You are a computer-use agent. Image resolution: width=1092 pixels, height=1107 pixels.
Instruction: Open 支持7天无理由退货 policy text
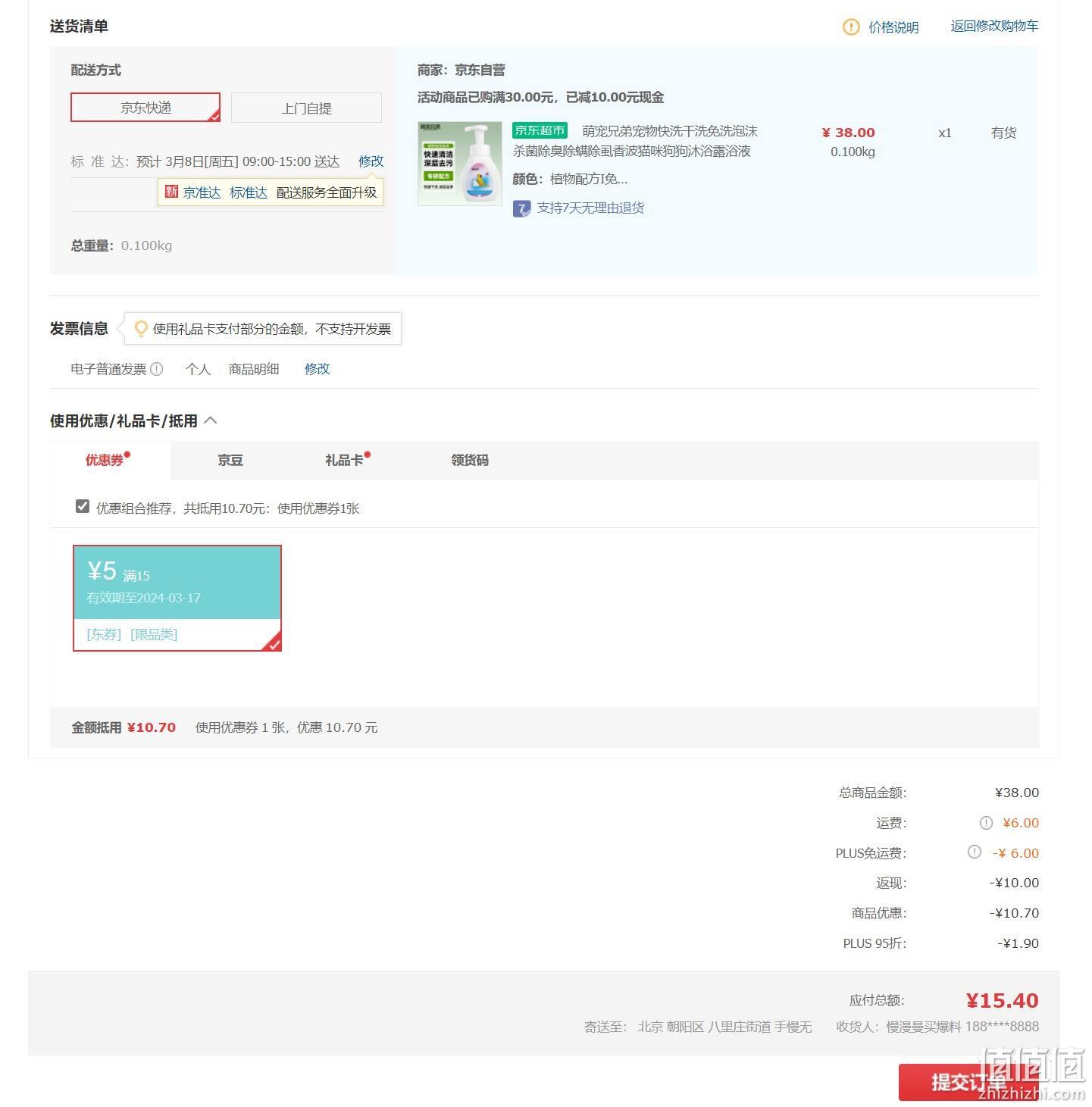(590, 208)
